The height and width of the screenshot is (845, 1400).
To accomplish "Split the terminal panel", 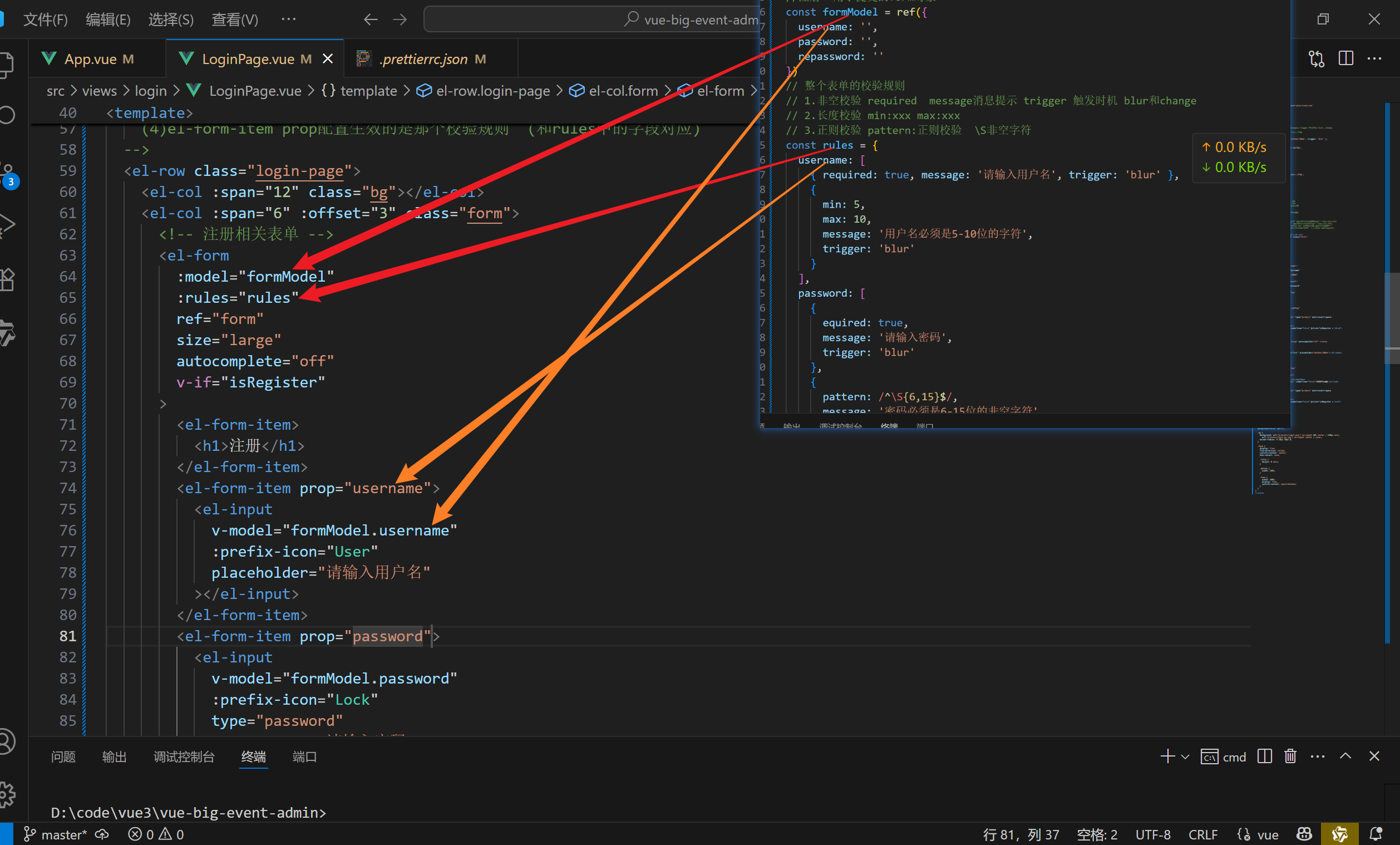I will (x=1264, y=756).
